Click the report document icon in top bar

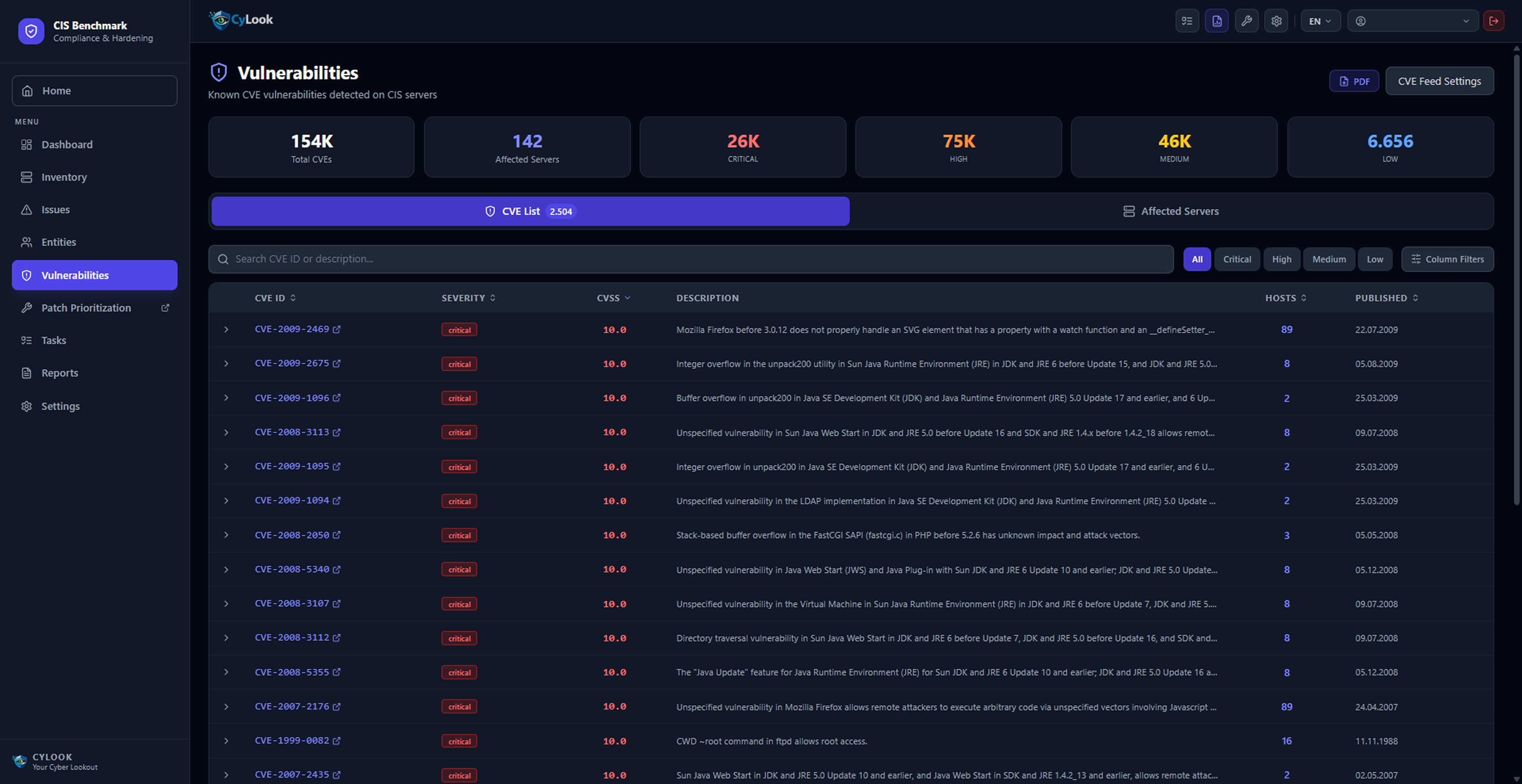click(1216, 21)
